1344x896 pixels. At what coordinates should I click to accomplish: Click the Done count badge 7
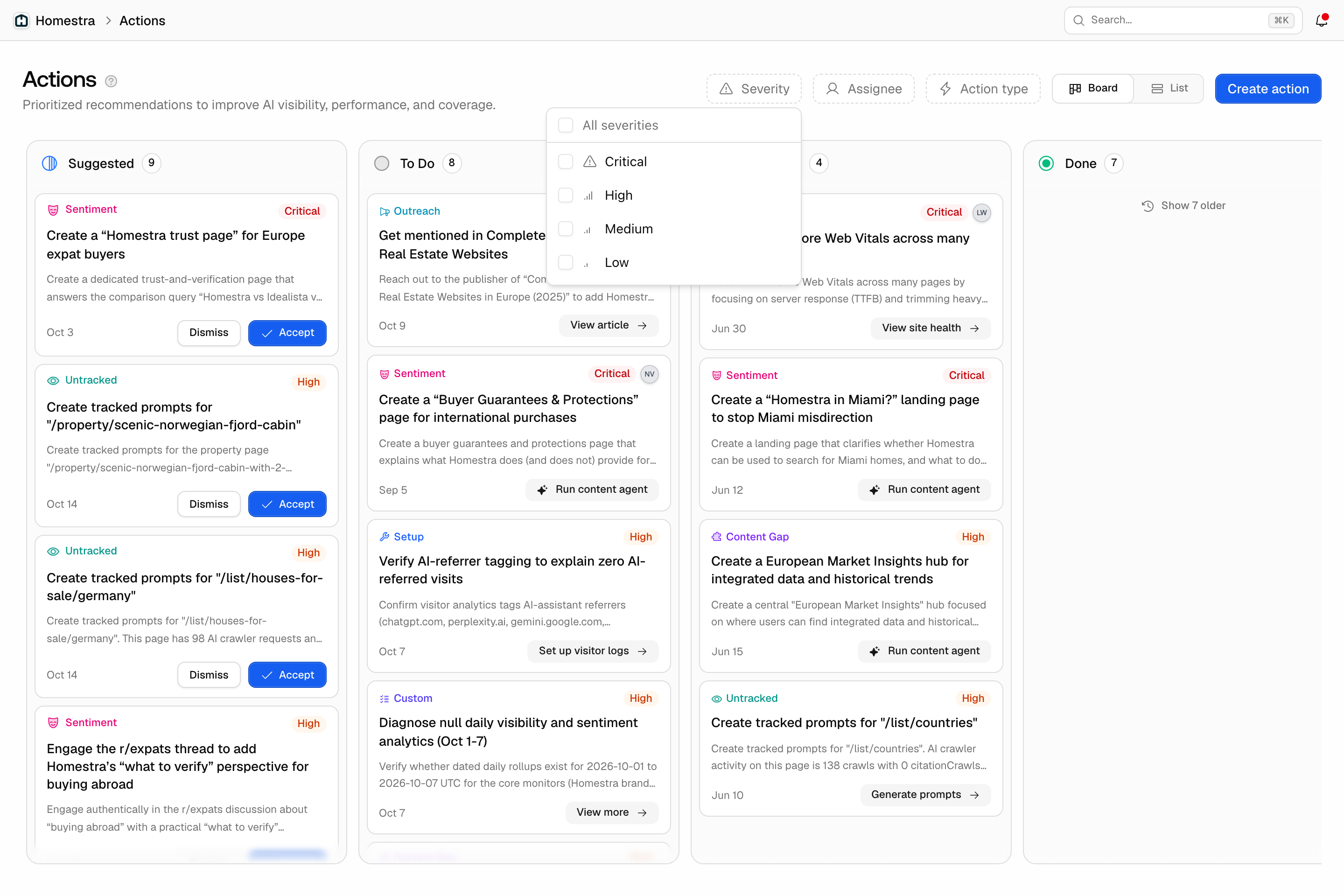[x=1114, y=163]
